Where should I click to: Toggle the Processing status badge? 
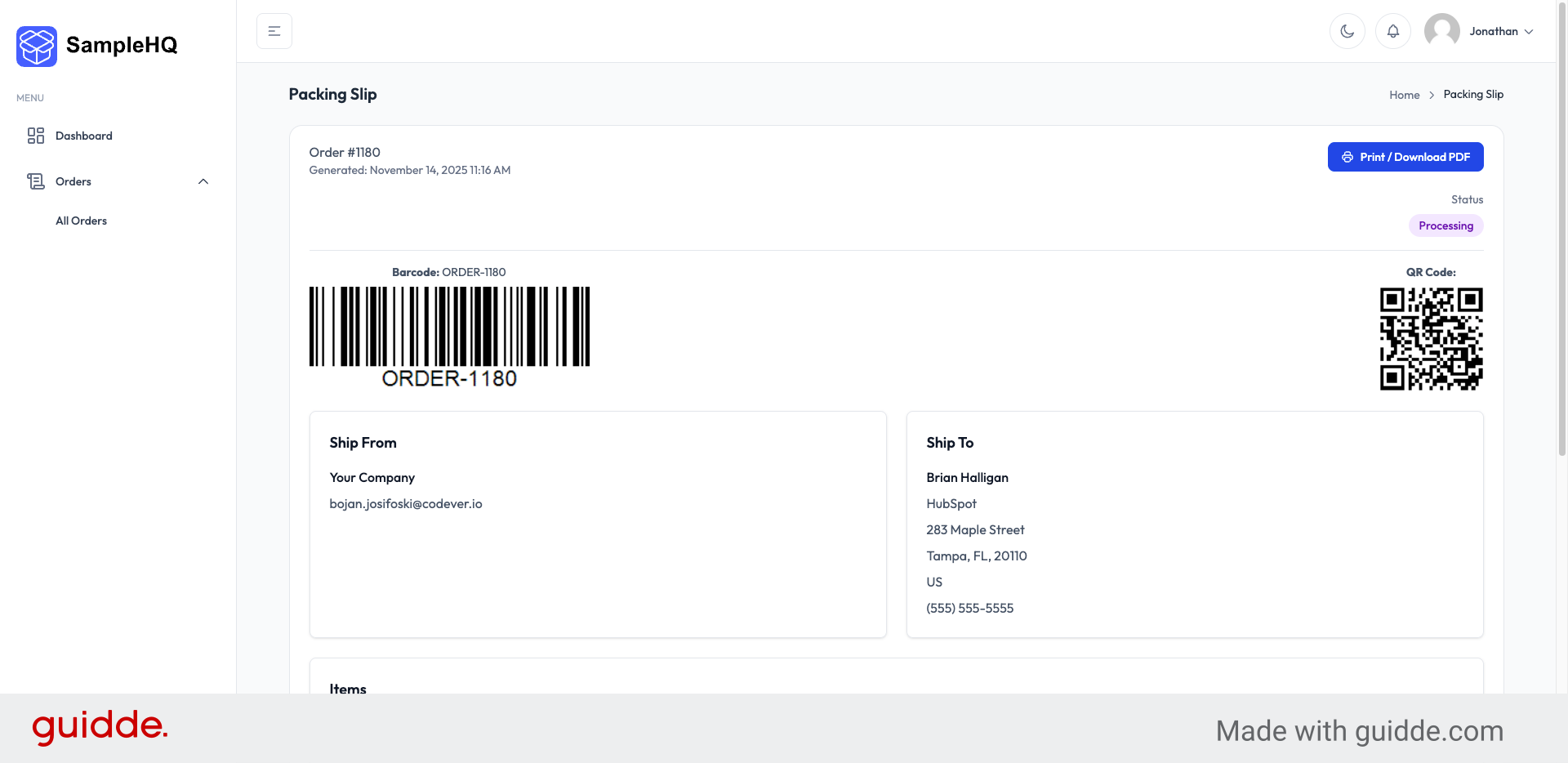coord(1445,225)
